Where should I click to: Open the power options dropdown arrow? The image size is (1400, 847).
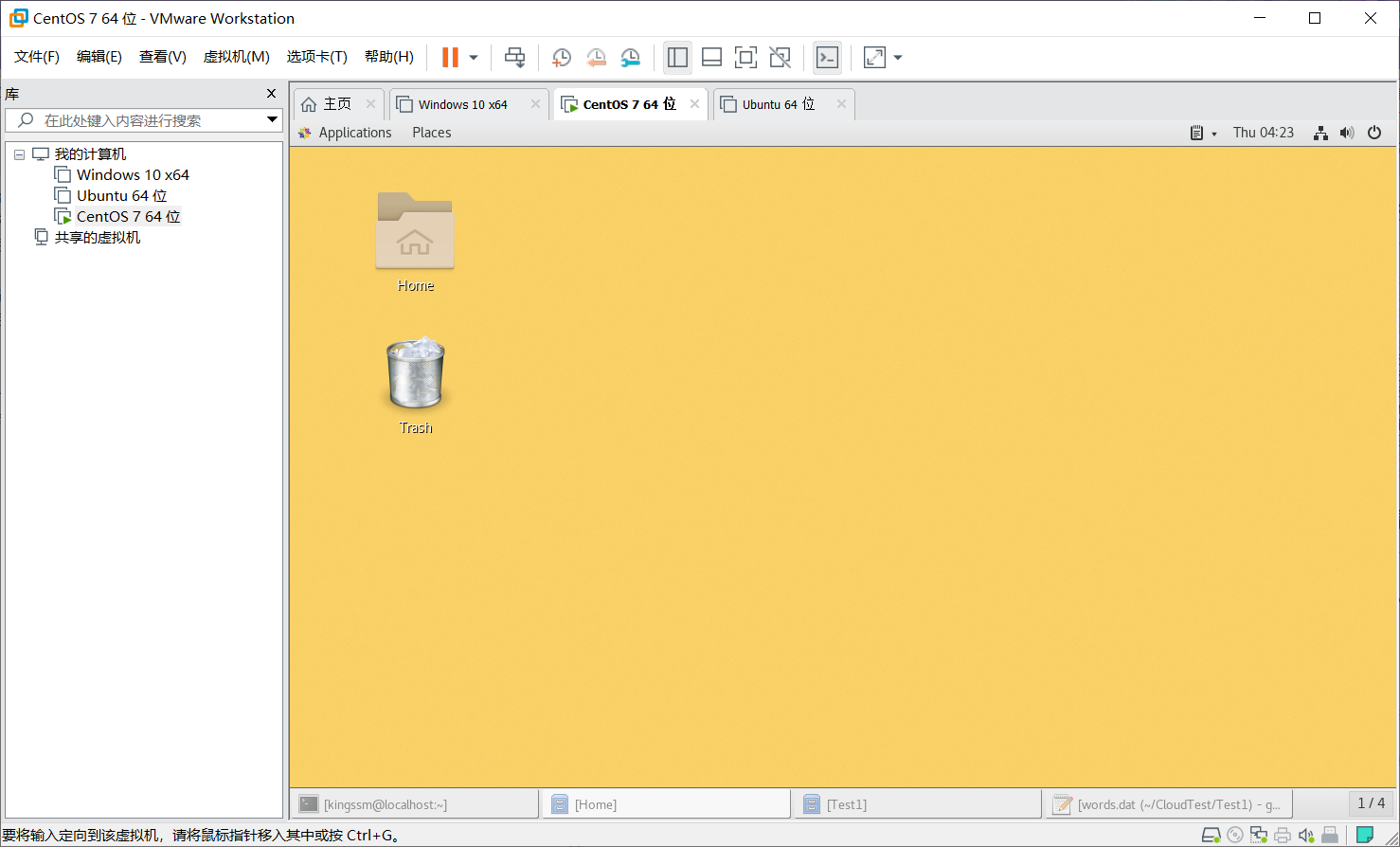point(474,58)
